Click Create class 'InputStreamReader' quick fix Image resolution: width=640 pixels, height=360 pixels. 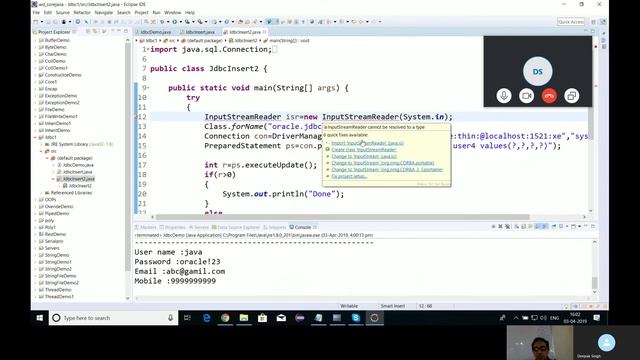tap(364, 150)
